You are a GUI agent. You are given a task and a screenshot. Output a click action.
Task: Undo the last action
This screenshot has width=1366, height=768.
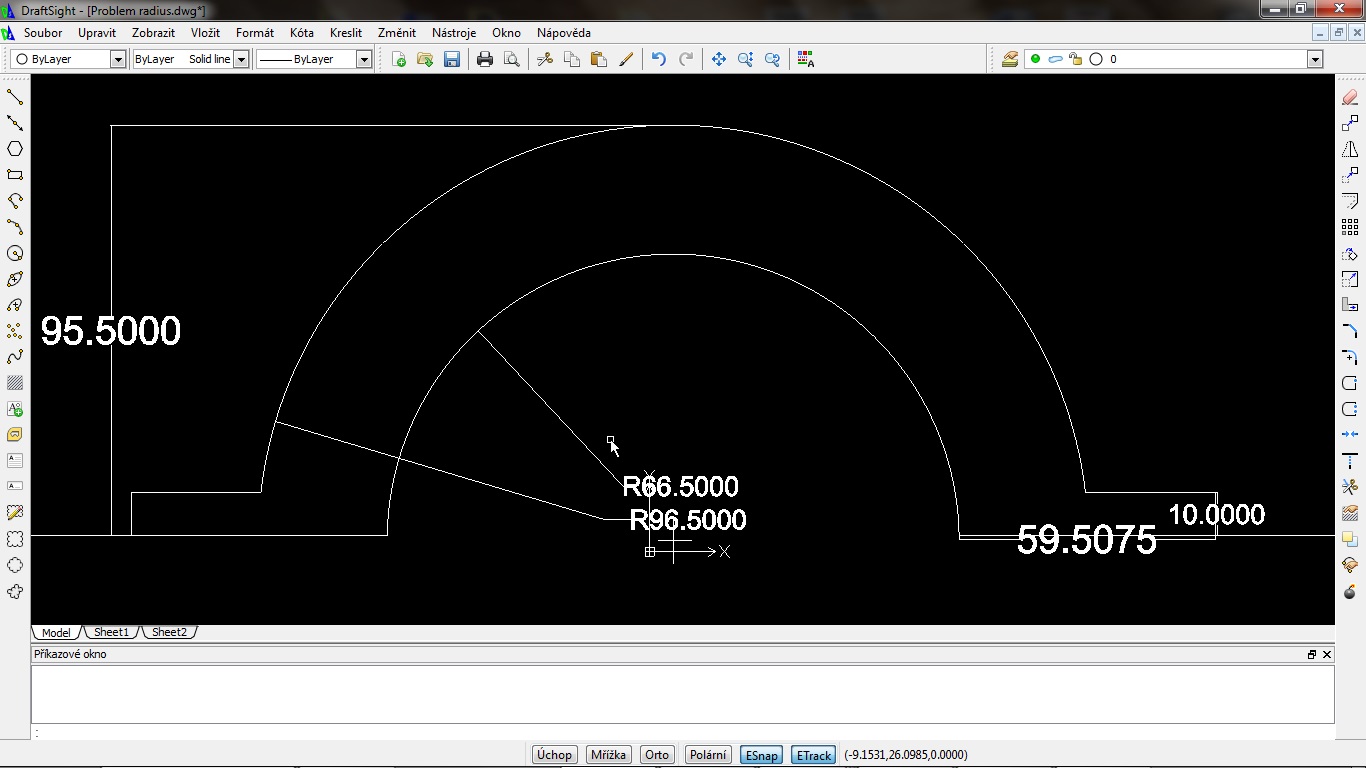(658, 60)
